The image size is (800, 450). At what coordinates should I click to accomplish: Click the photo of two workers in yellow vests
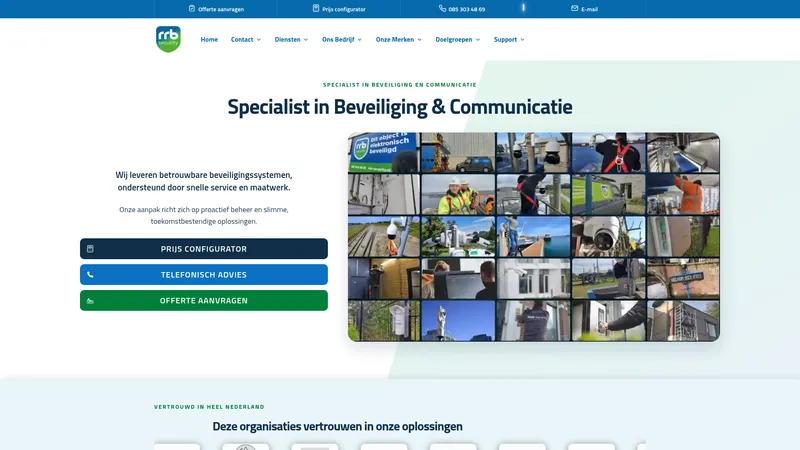[x=458, y=194]
